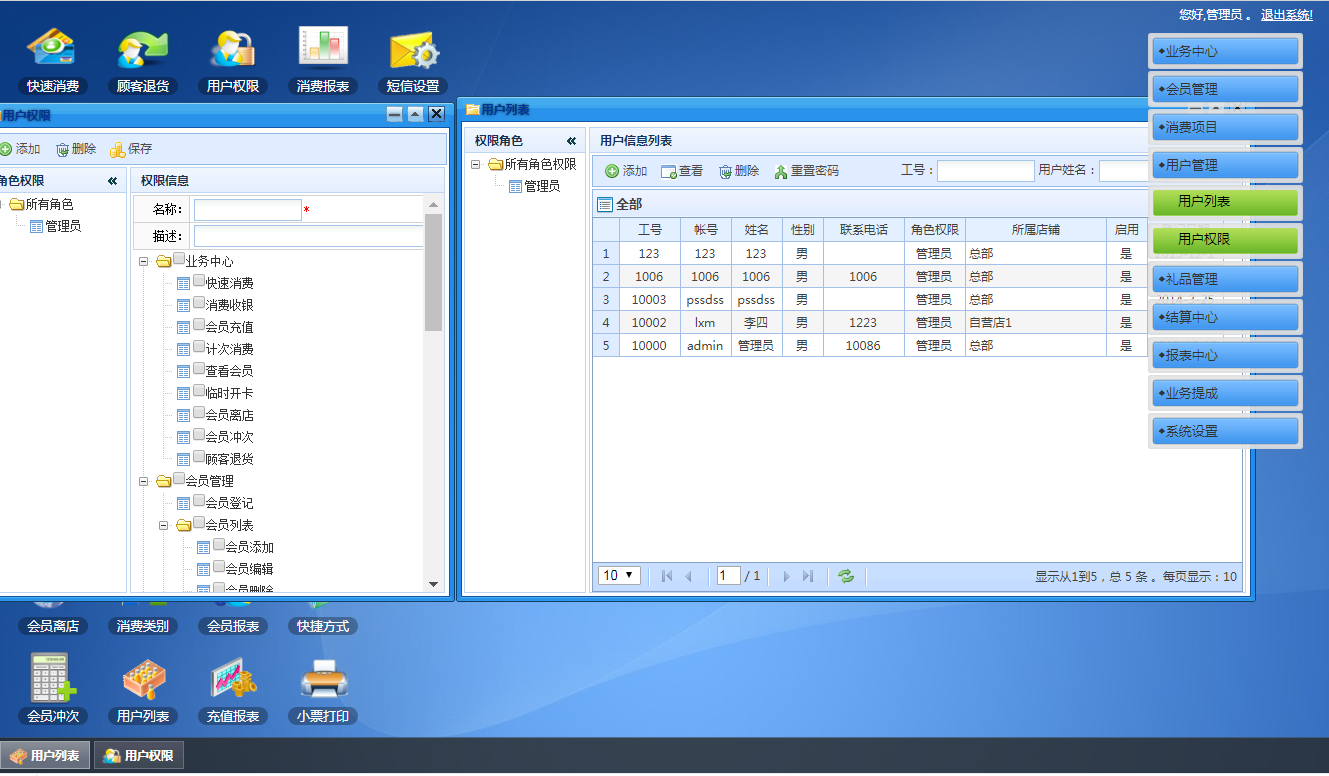Launch the 消费报表 chart icon
The height and width of the screenshot is (776, 1329).
tap(323, 48)
